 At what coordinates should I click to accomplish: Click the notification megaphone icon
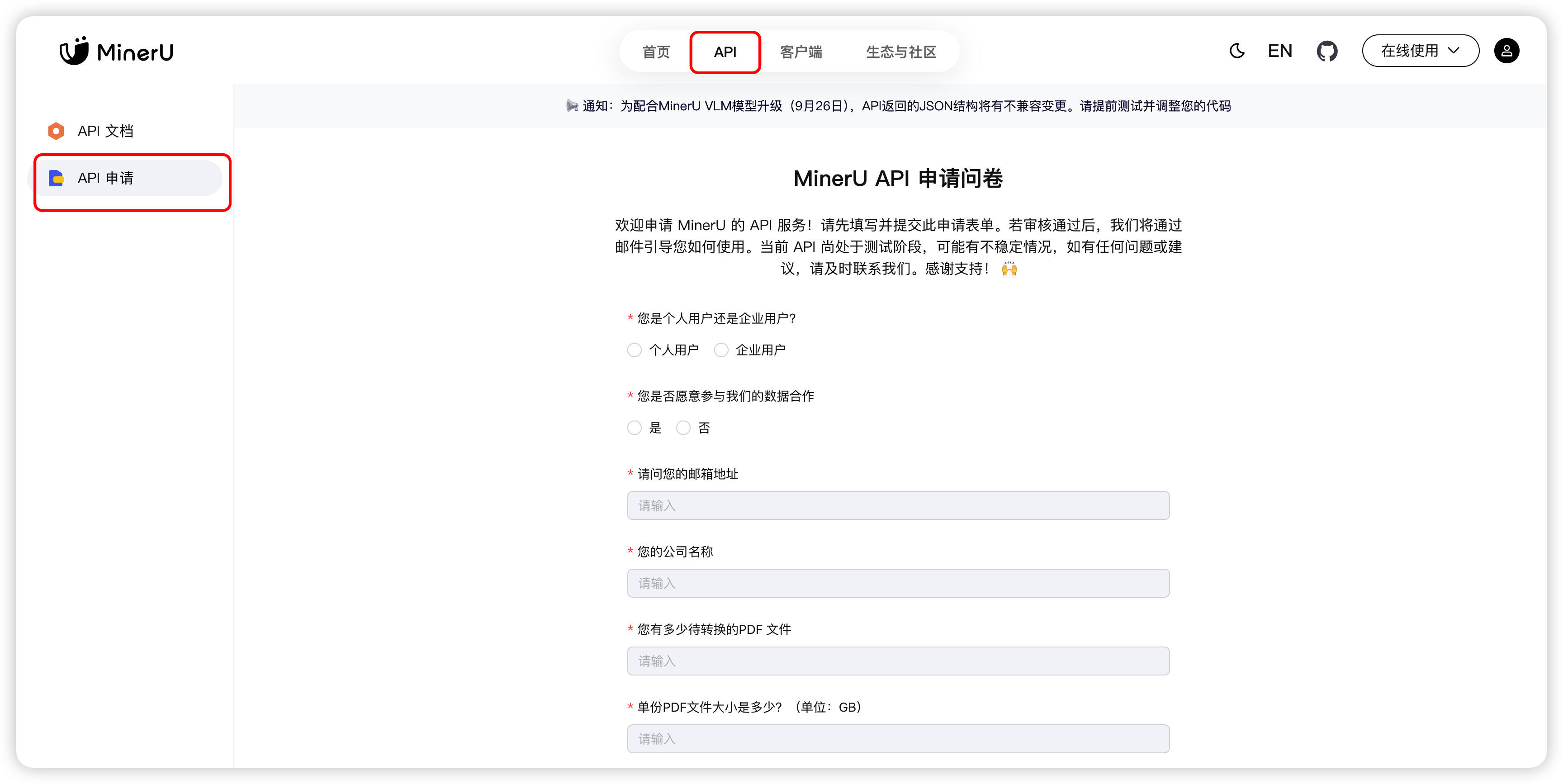(x=572, y=106)
